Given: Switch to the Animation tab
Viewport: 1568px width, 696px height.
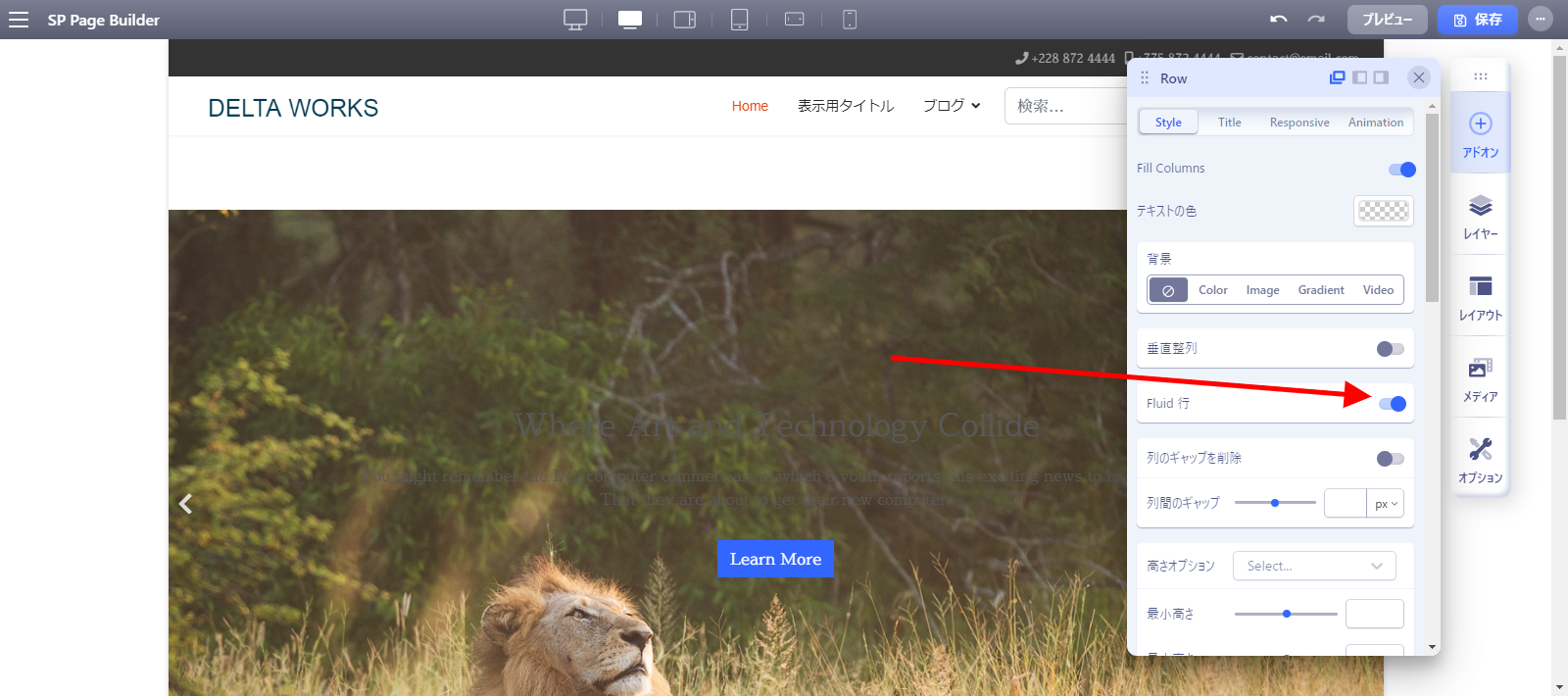Looking at the screenshot, I should coord(1375,123).
